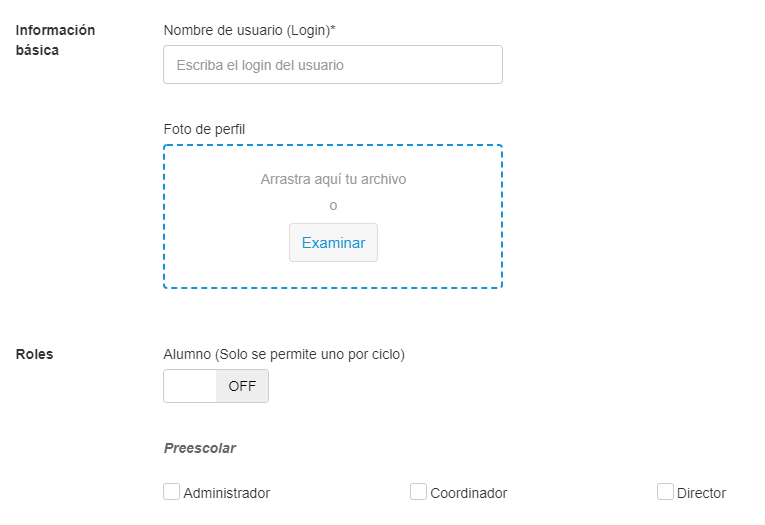Click the 'o' separator in the upload area

click(333, 205)
